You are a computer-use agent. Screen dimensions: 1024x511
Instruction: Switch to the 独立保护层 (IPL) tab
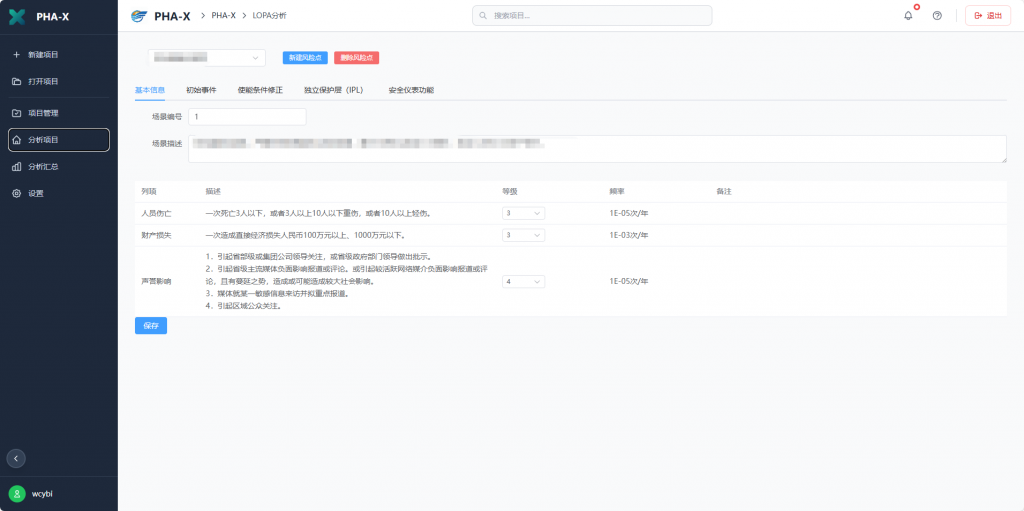pos(333,90)
